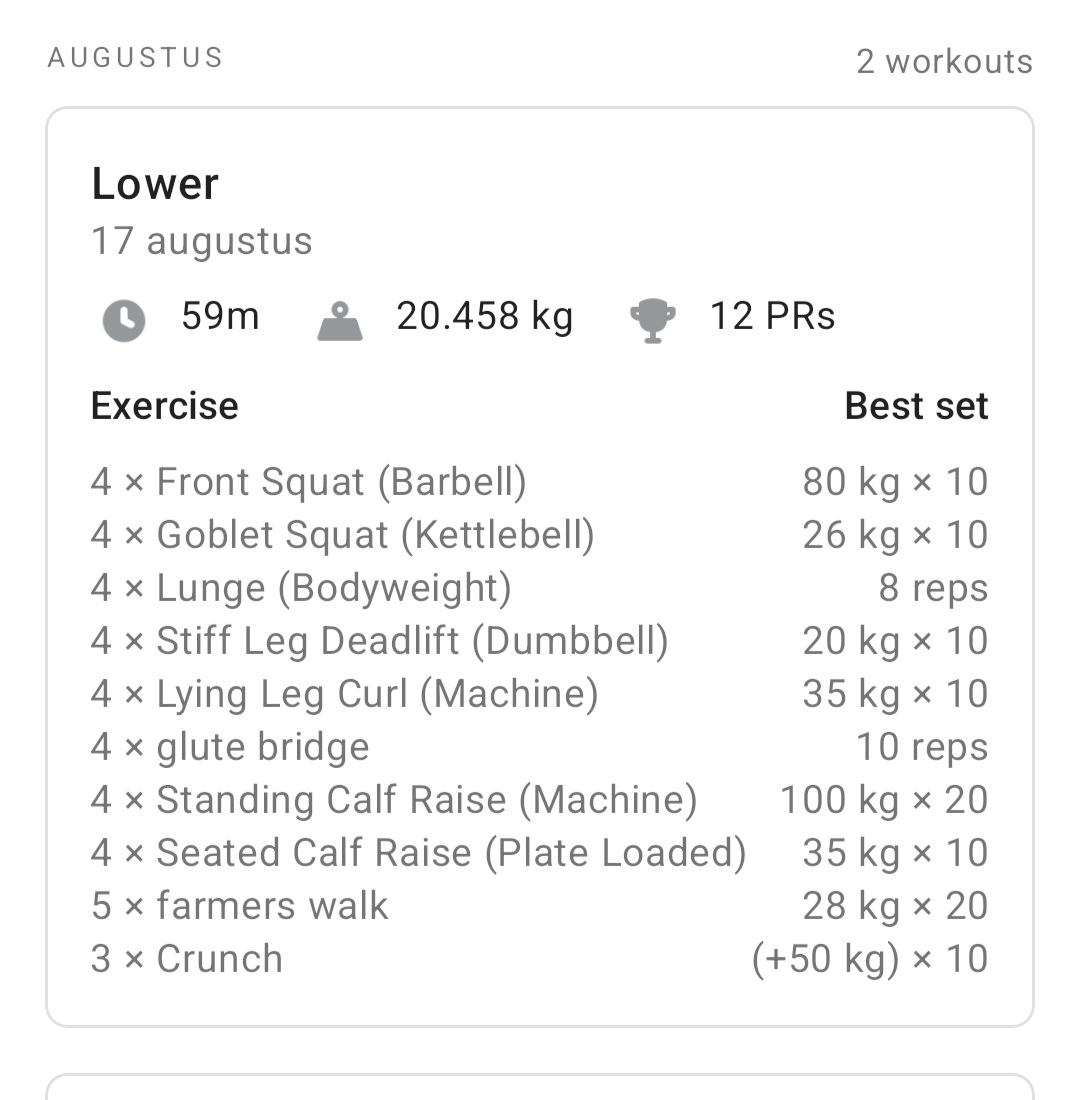Open Stiff Leg Deadlift (Dumbbell) row
The image size is (1080, 1100).
(x=379, y=641)
